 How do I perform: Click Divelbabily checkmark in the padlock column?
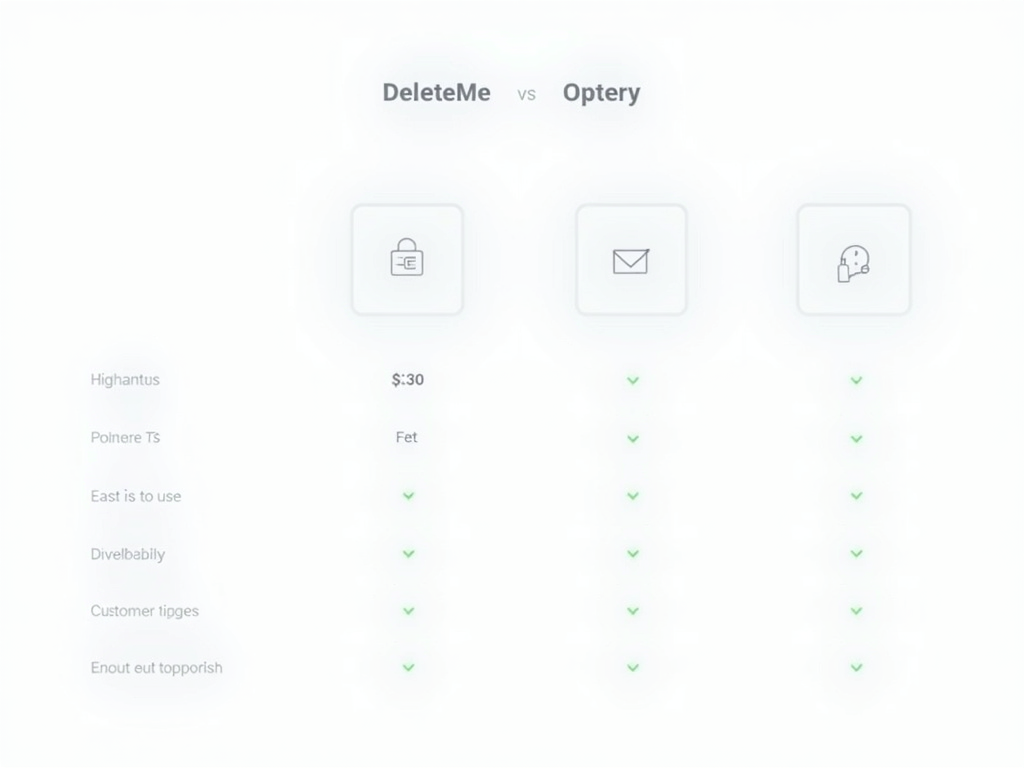point(408,554)
